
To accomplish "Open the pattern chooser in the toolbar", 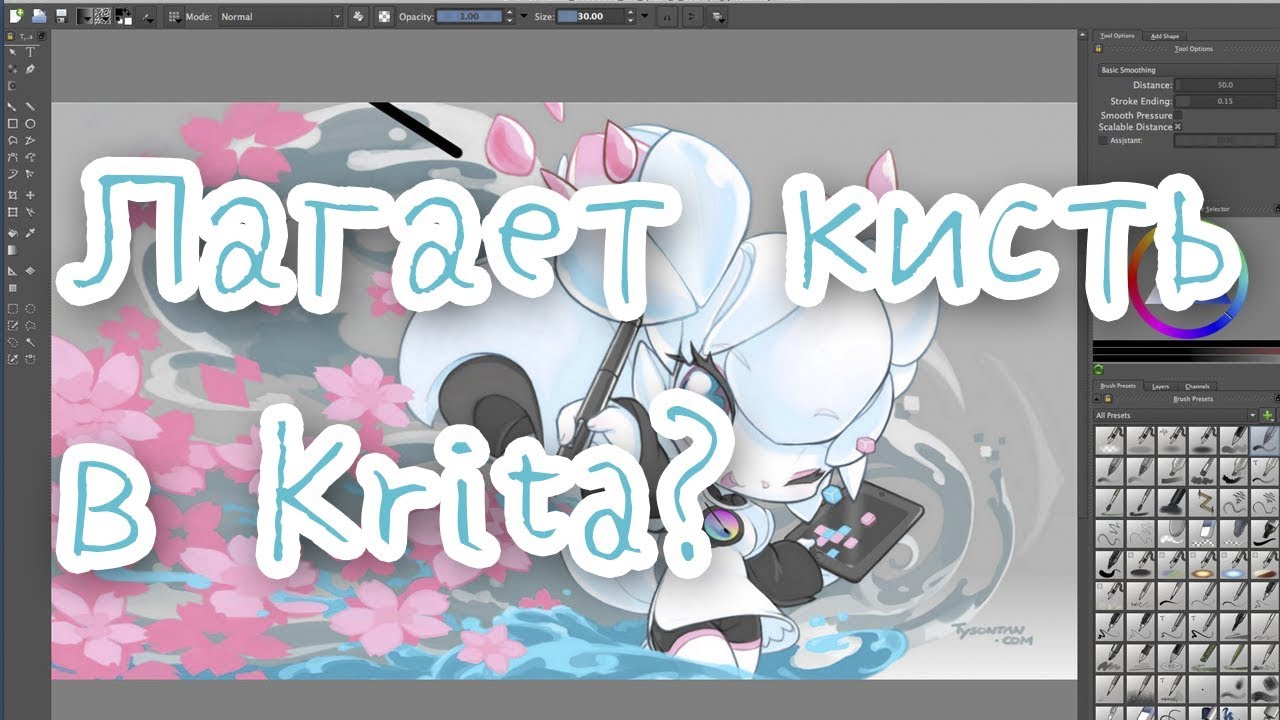I will (x=102, y=16).
